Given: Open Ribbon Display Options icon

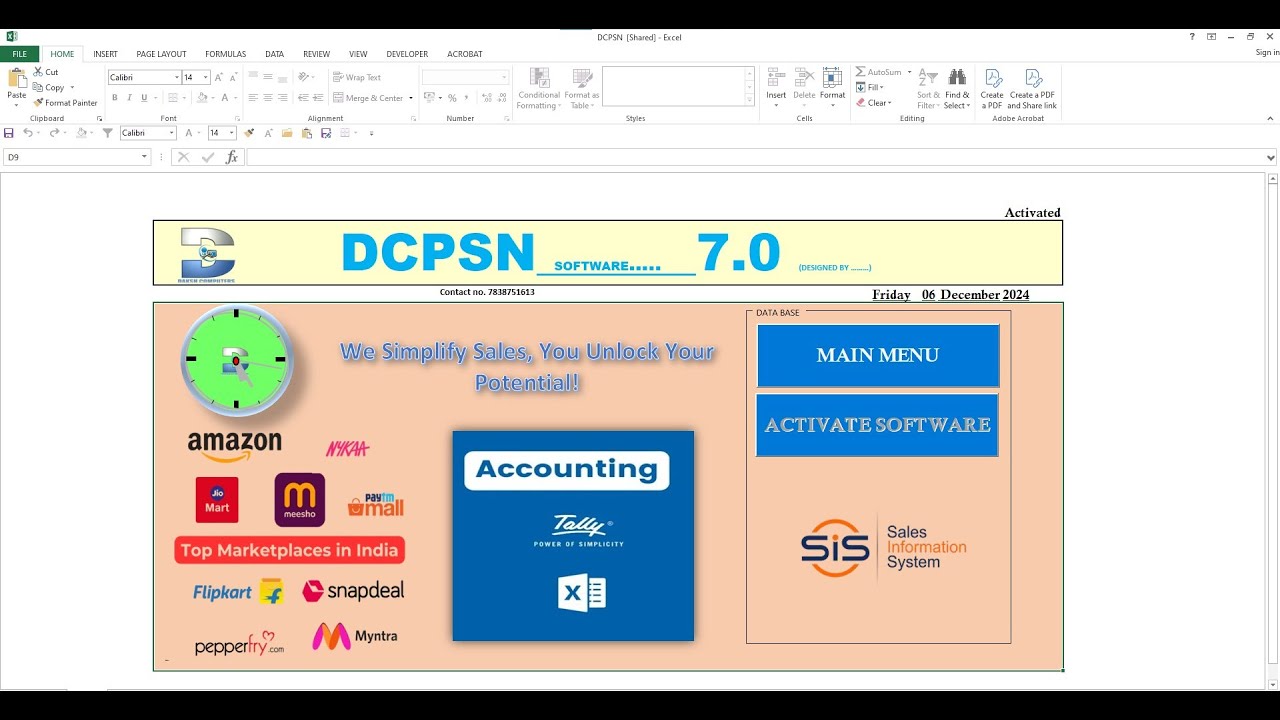Looking at the screenshot, I should [x=1211, y=37].
